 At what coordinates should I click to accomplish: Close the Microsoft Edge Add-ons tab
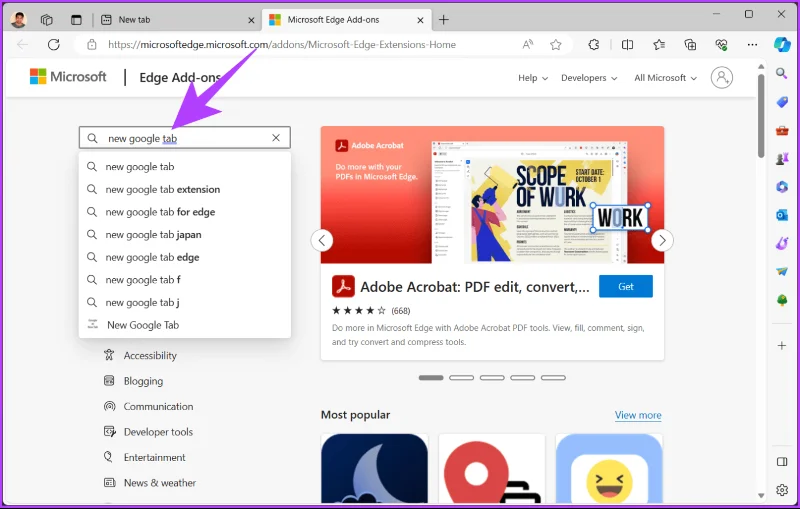click(420, 20)
